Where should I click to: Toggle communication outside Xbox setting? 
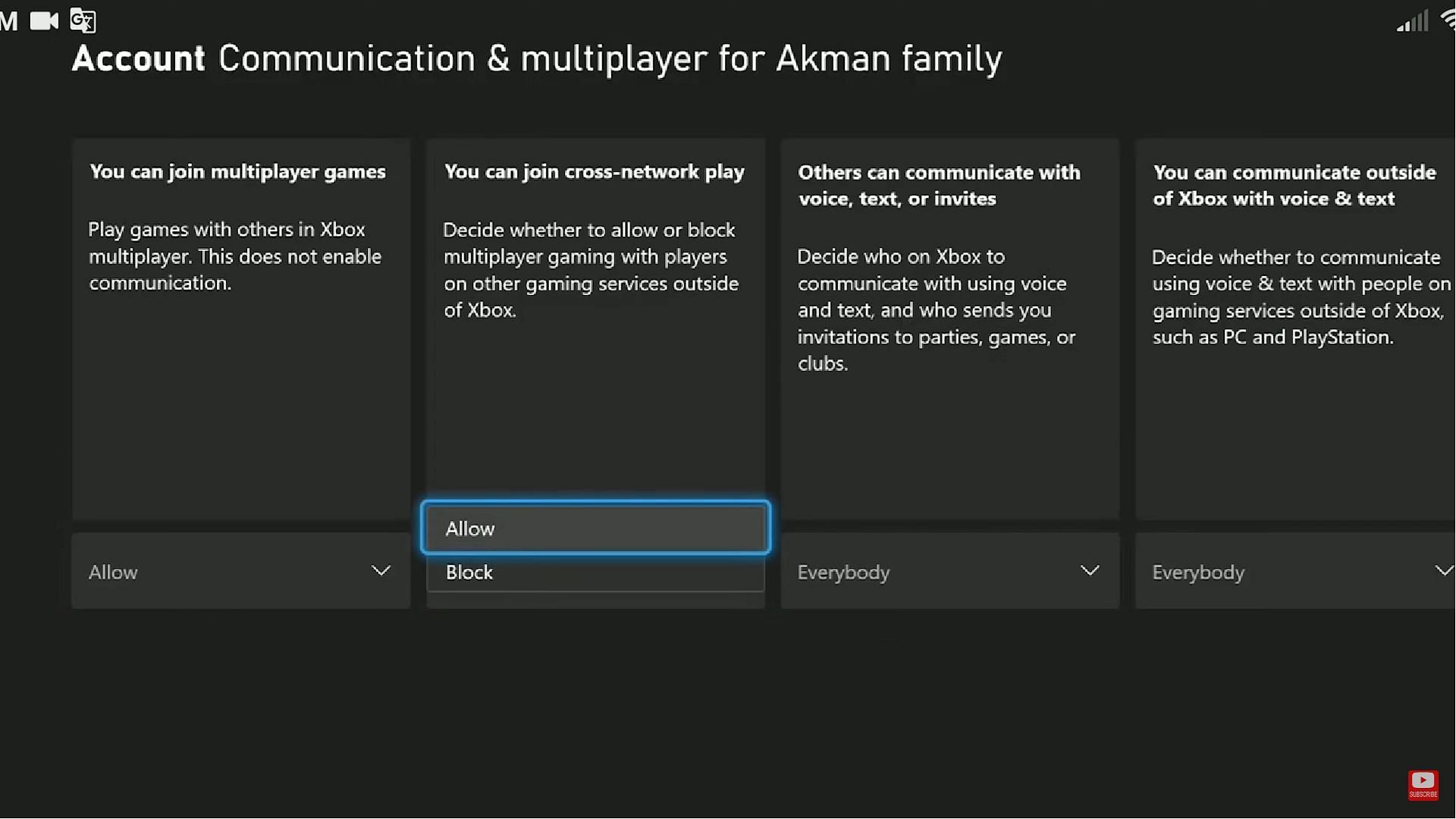(x=1300, y=571)
